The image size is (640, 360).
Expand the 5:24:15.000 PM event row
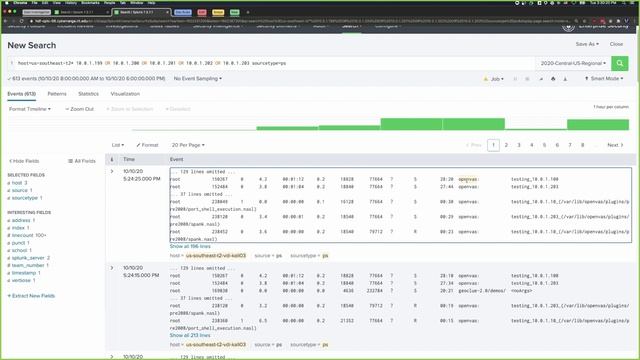[x=112, y=268]
